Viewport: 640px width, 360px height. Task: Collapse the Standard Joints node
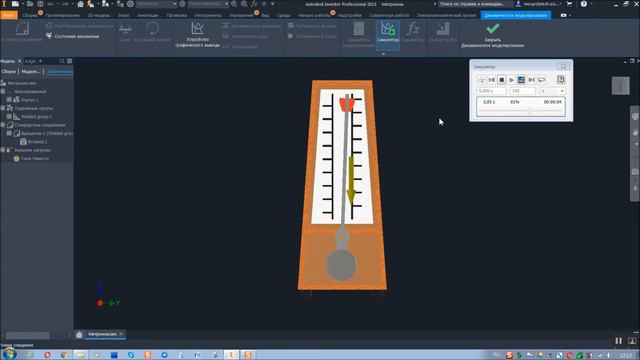[x=3, y=125]
